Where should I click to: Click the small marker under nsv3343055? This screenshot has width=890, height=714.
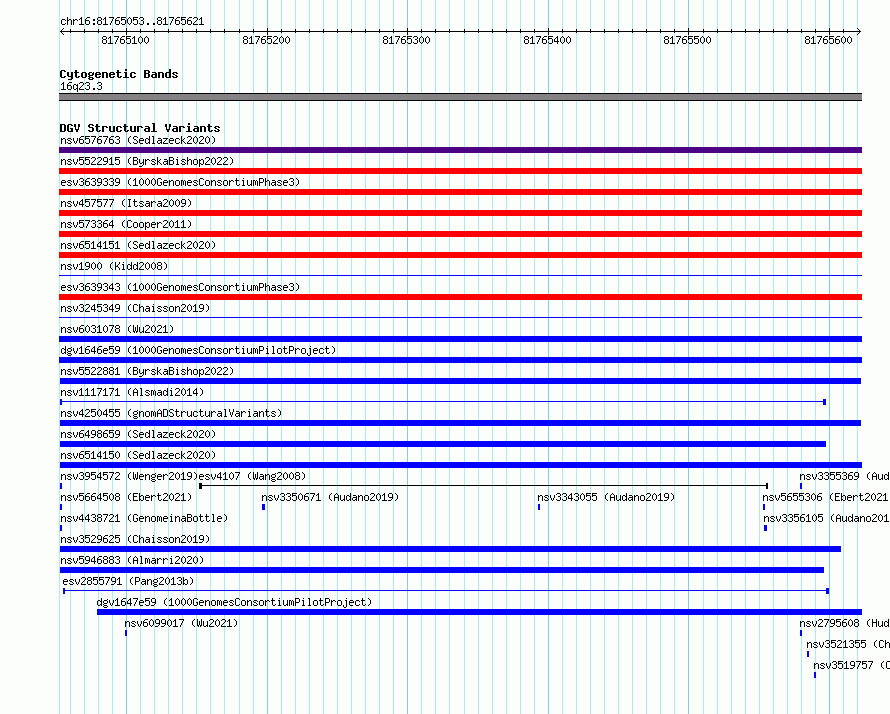539,507
